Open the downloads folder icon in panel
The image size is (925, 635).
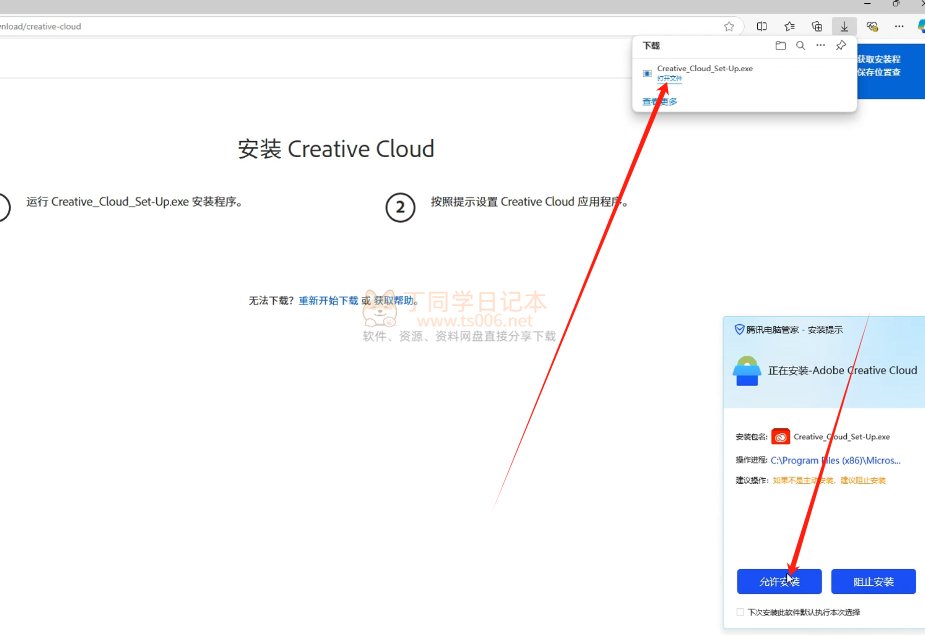pos(780,45)
